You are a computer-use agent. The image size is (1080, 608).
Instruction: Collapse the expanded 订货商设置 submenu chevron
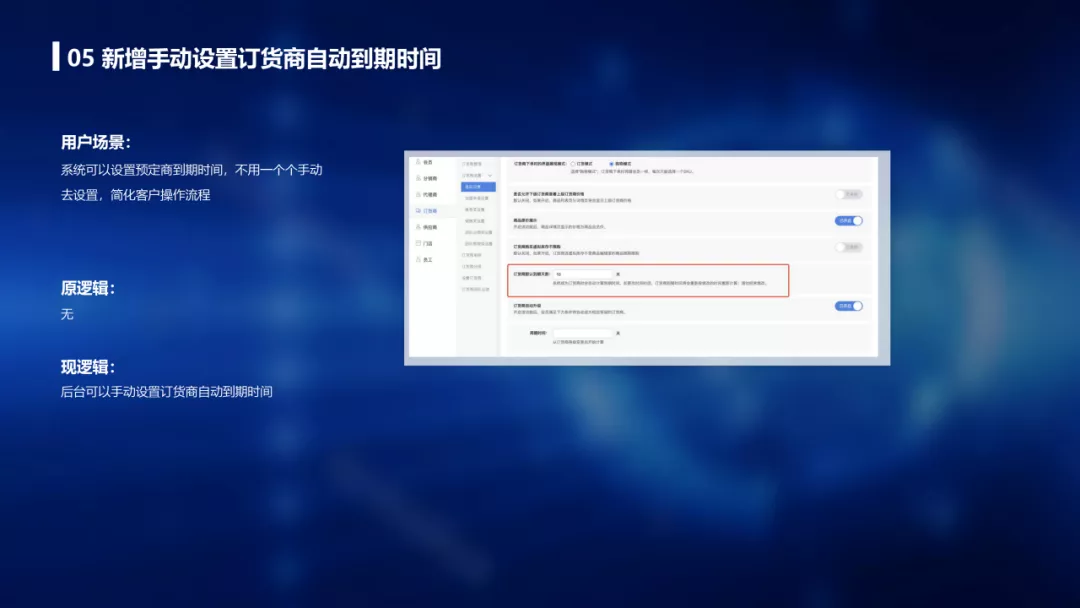coord(490,176)
